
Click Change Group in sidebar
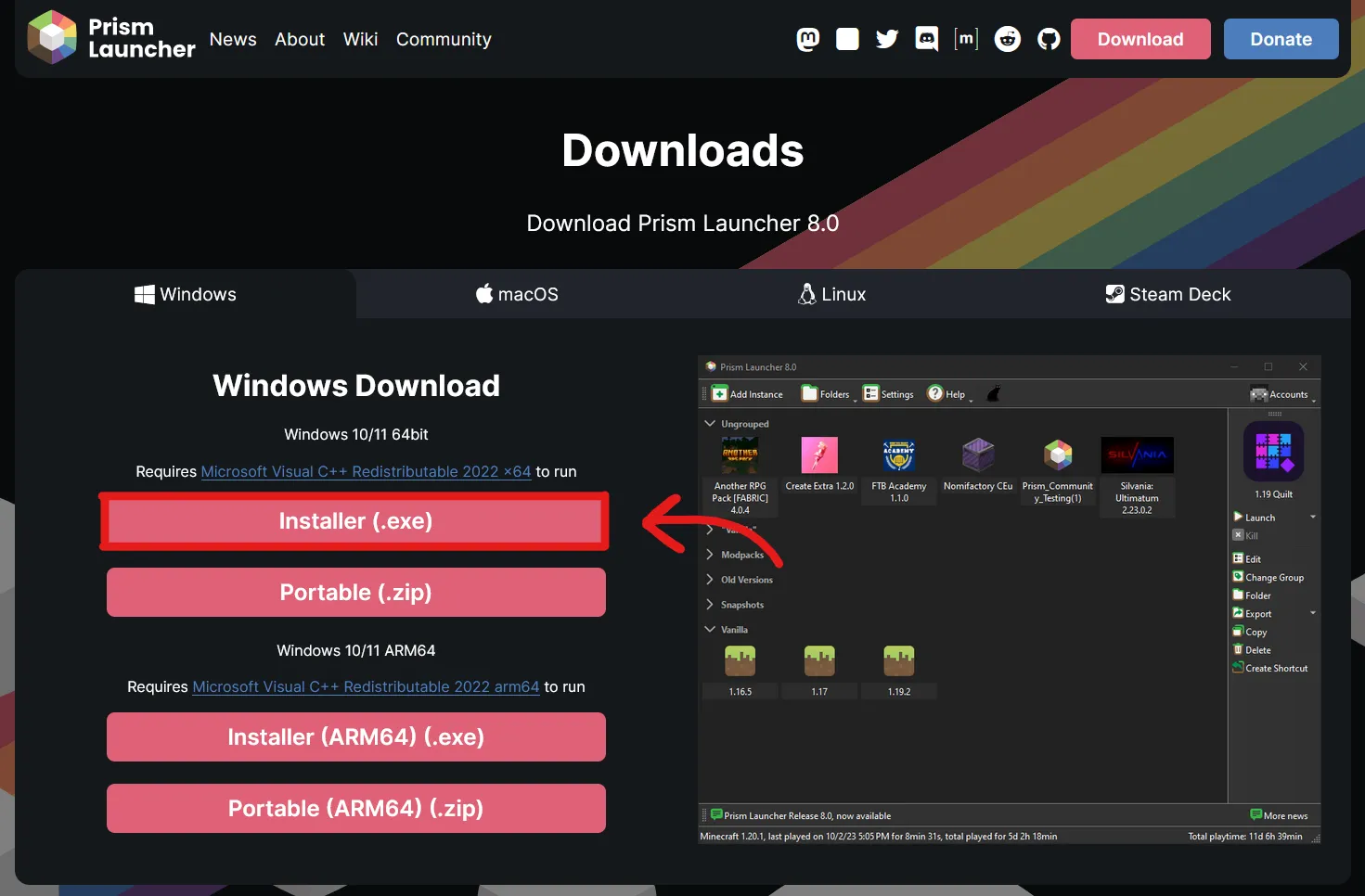click(x=1268, y=577)
